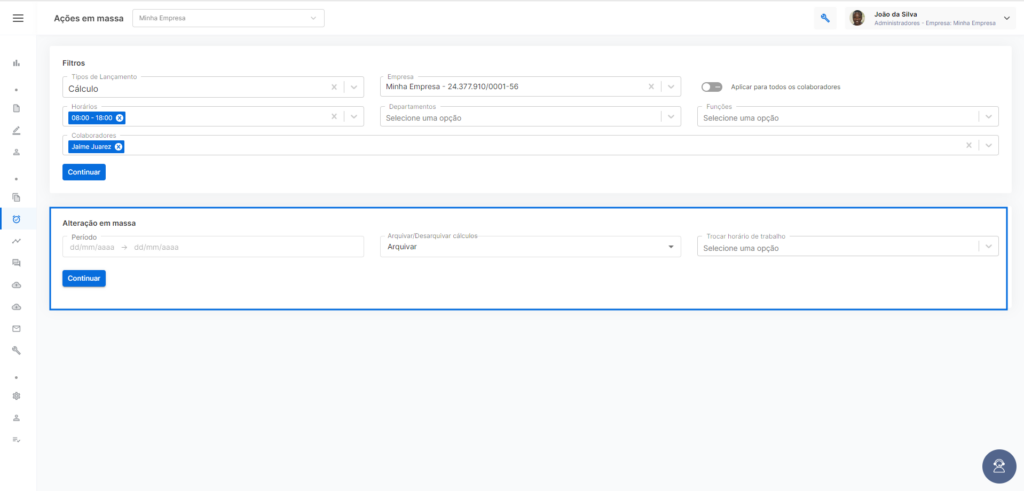Click the Filtros heading

tap(74, 63)
